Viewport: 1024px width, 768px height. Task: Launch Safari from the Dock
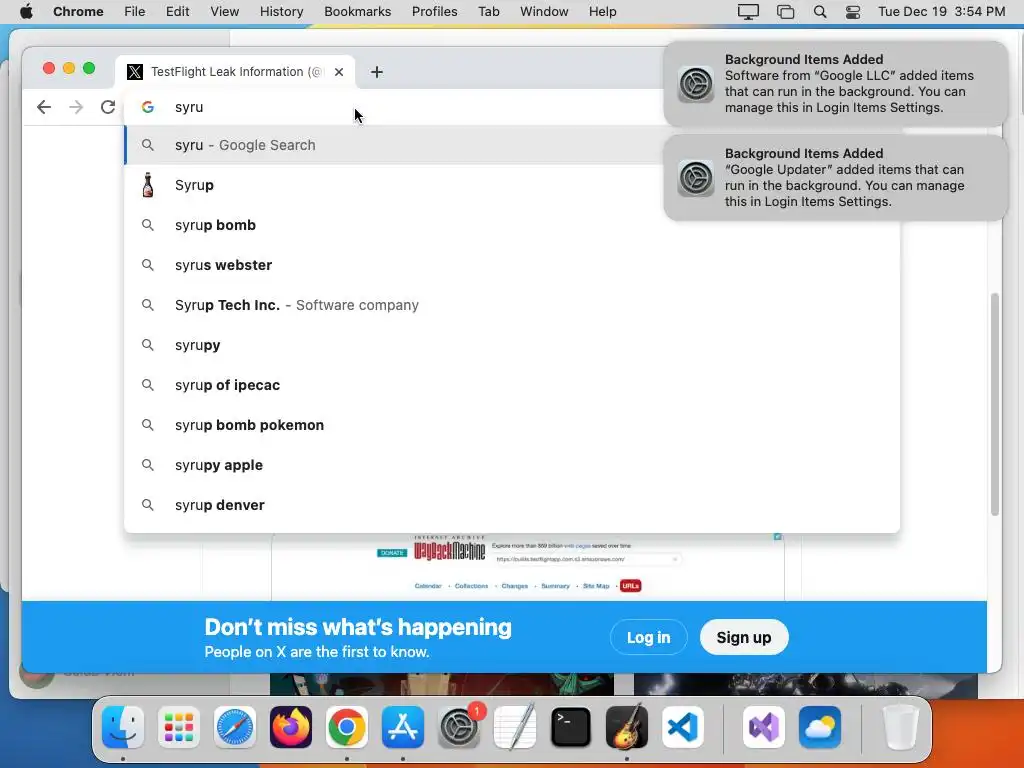pyautogui.click(x=235, y=727)
